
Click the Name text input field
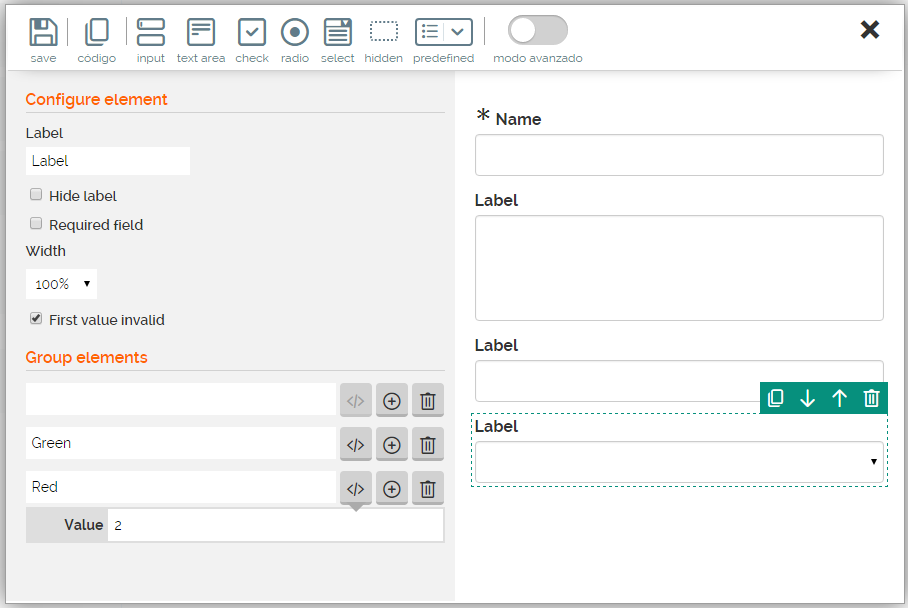tap(679, 155)
